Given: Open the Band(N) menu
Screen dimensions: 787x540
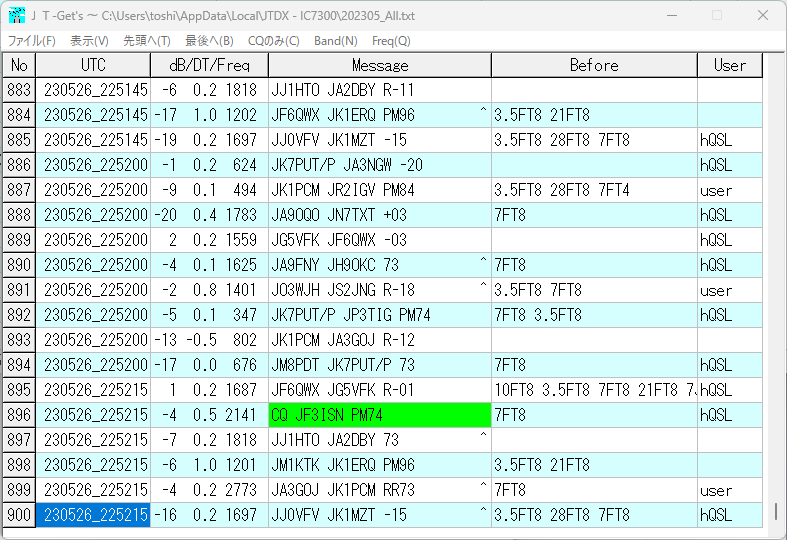Looking at the screenshot, I should [336, 41].
